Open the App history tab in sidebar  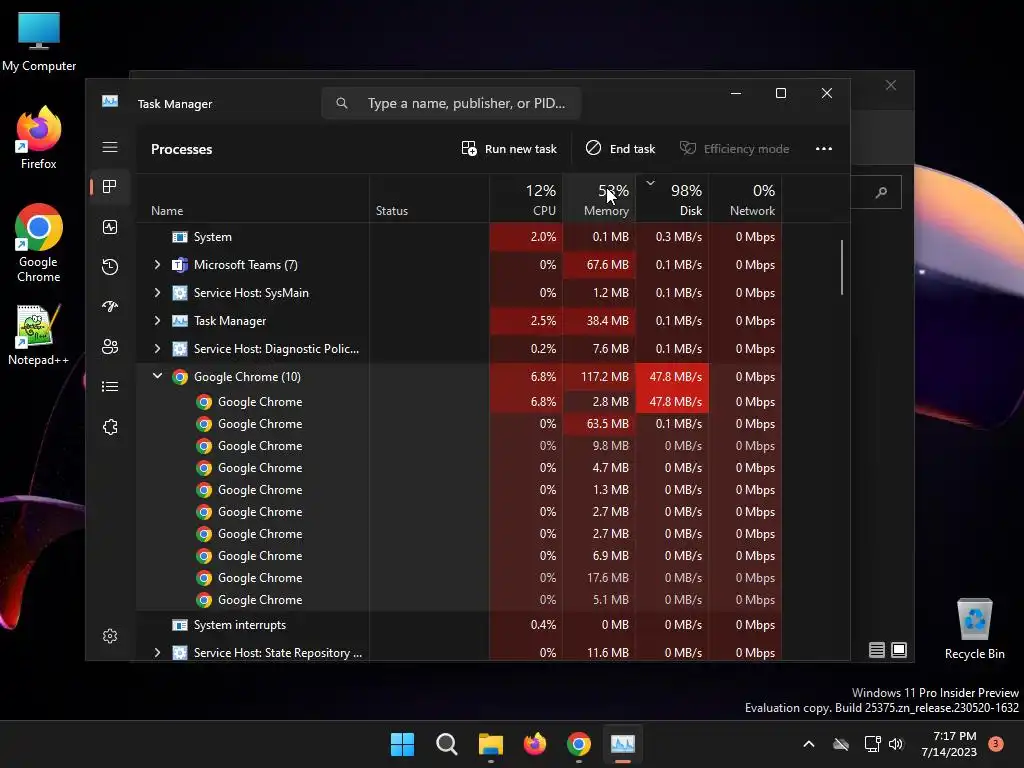(x=110, y=266)
